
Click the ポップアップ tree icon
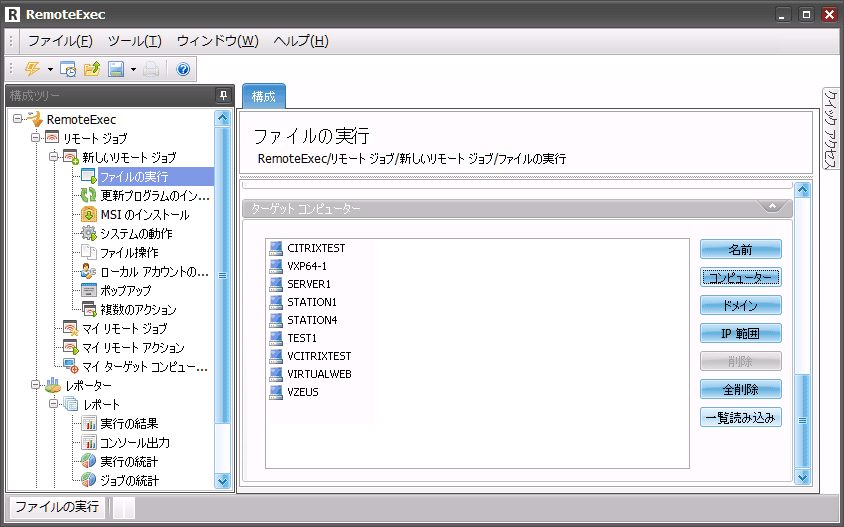[88, 290]
